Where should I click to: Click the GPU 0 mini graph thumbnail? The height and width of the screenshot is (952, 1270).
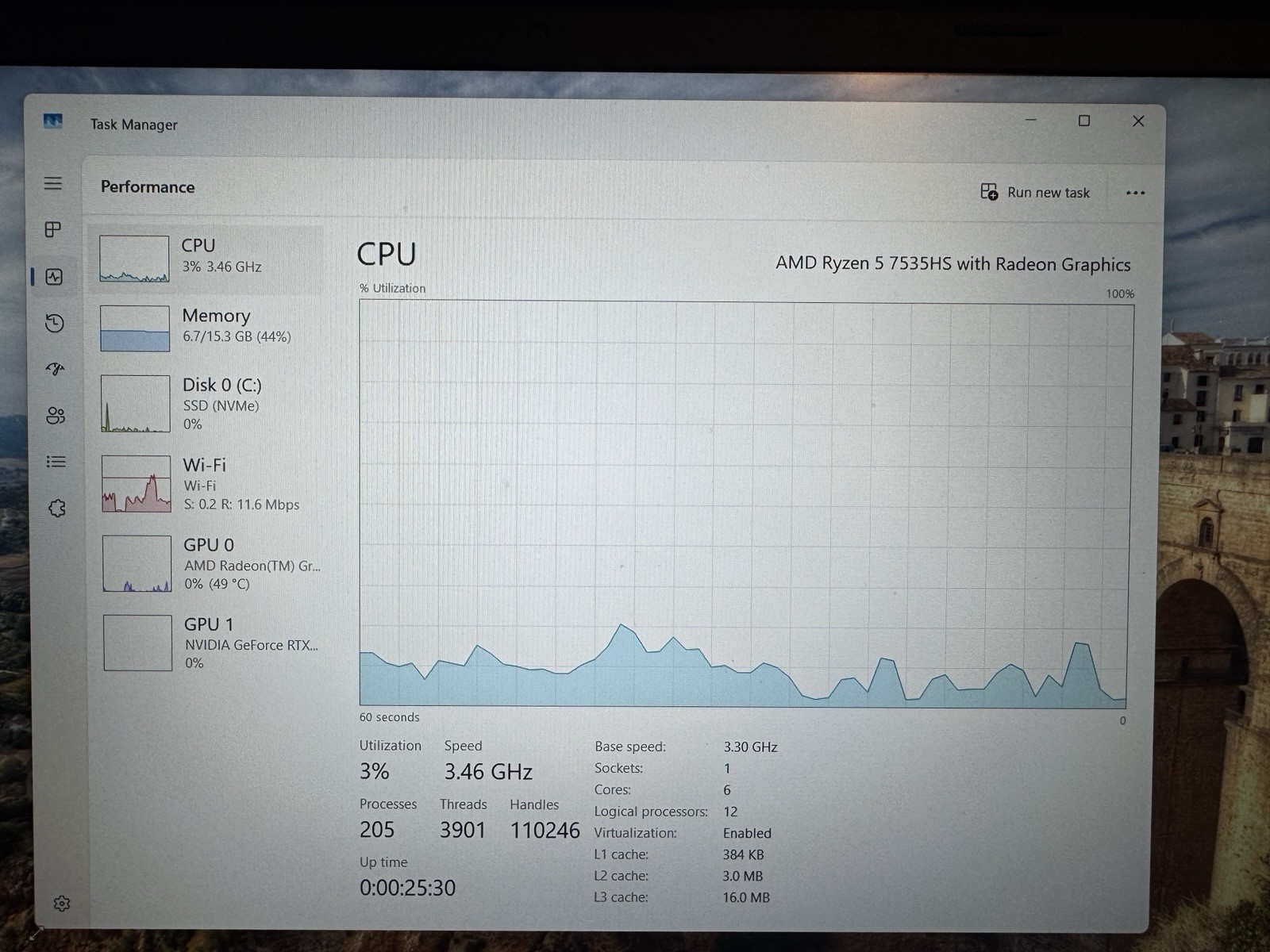[137, 563]
